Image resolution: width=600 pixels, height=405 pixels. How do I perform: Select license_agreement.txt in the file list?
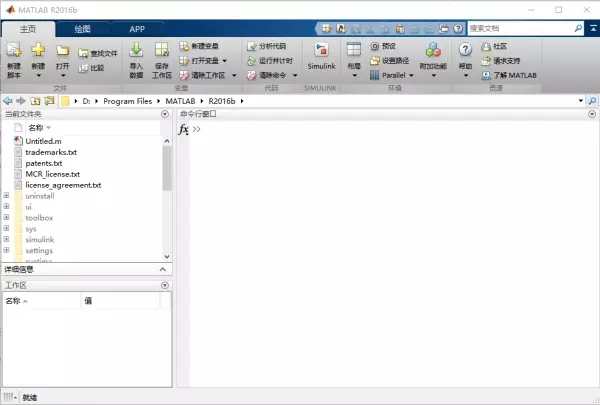pos(63,185)
